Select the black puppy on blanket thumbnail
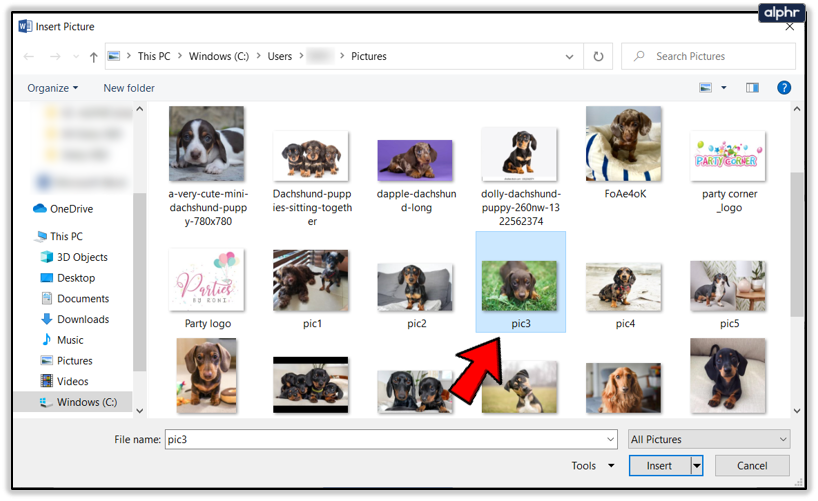 point(728,376)
